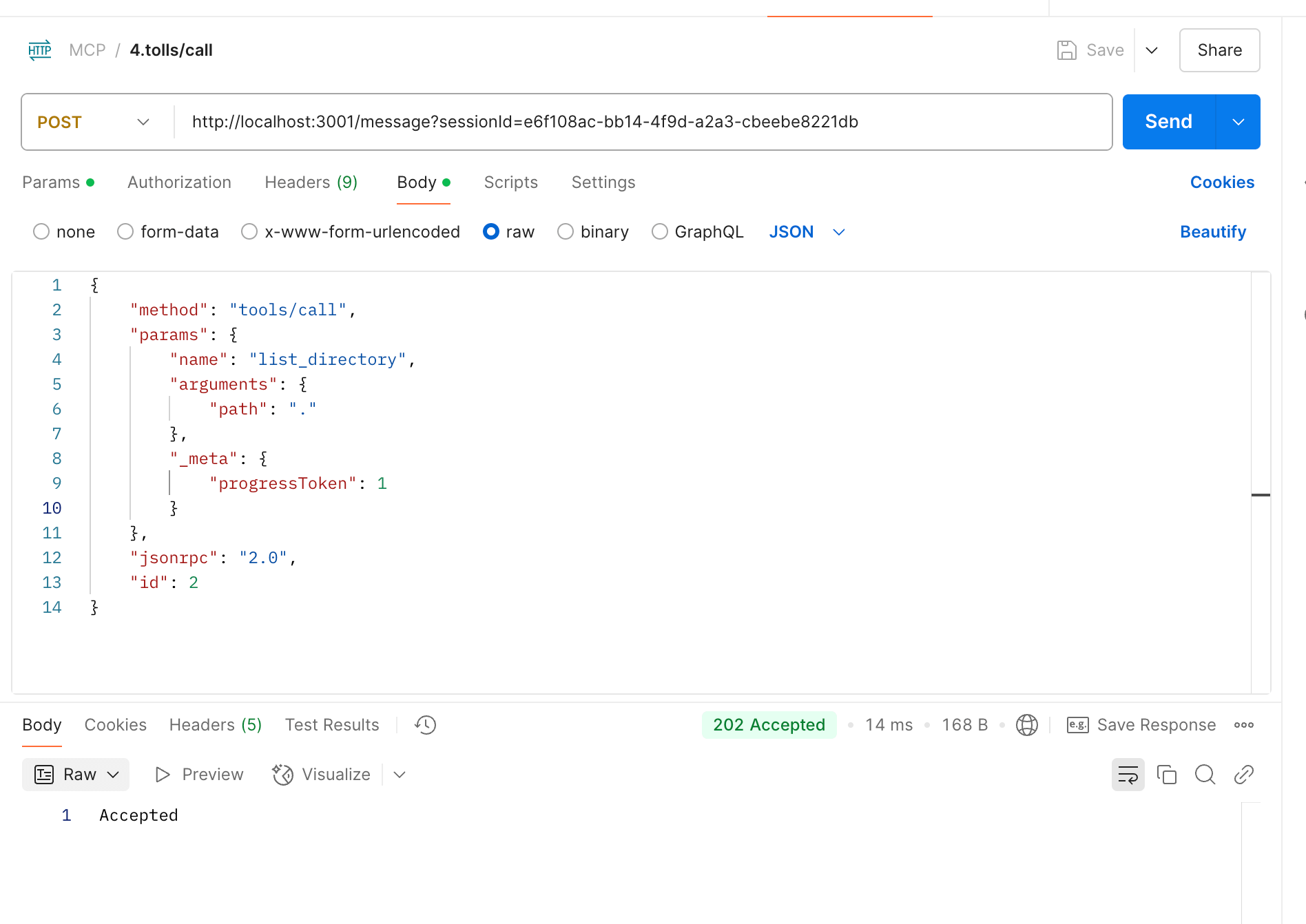Click the "id" line in editor
1306x924 pixels.
[x=164, y=582]
